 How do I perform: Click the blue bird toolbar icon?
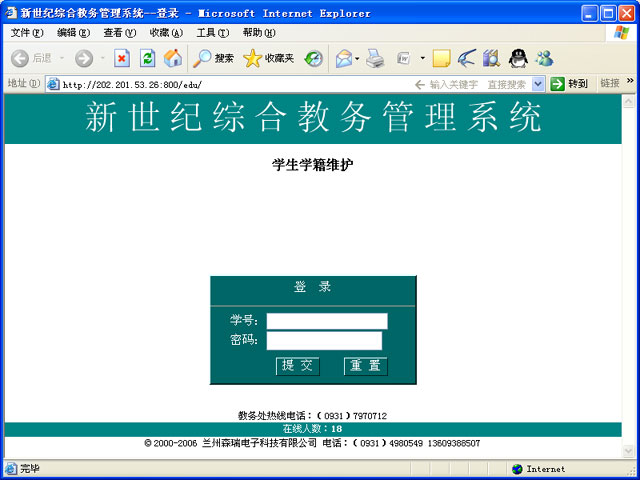coord(467,58)
